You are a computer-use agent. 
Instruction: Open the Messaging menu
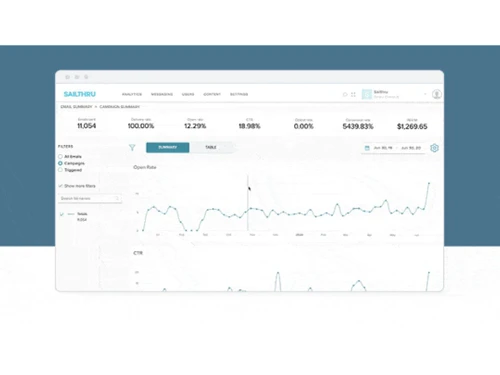click(x=162, y=94)
